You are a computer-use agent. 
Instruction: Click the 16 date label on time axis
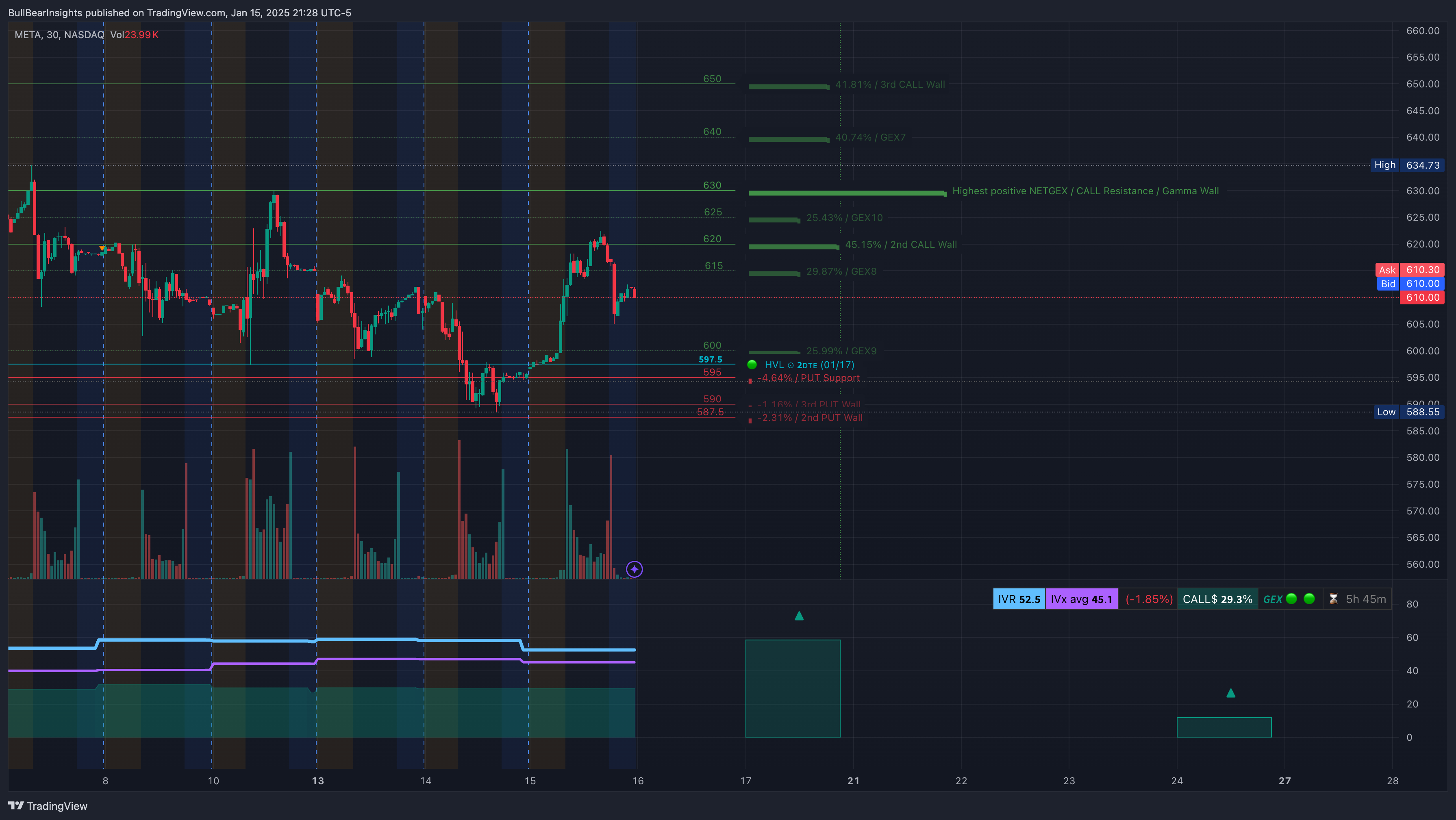638,781
